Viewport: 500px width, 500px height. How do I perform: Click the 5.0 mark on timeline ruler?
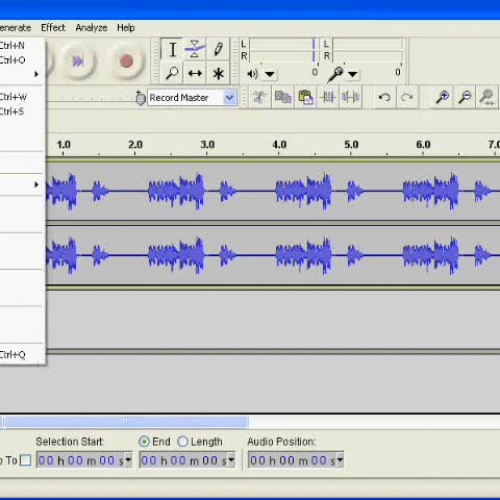351,145
